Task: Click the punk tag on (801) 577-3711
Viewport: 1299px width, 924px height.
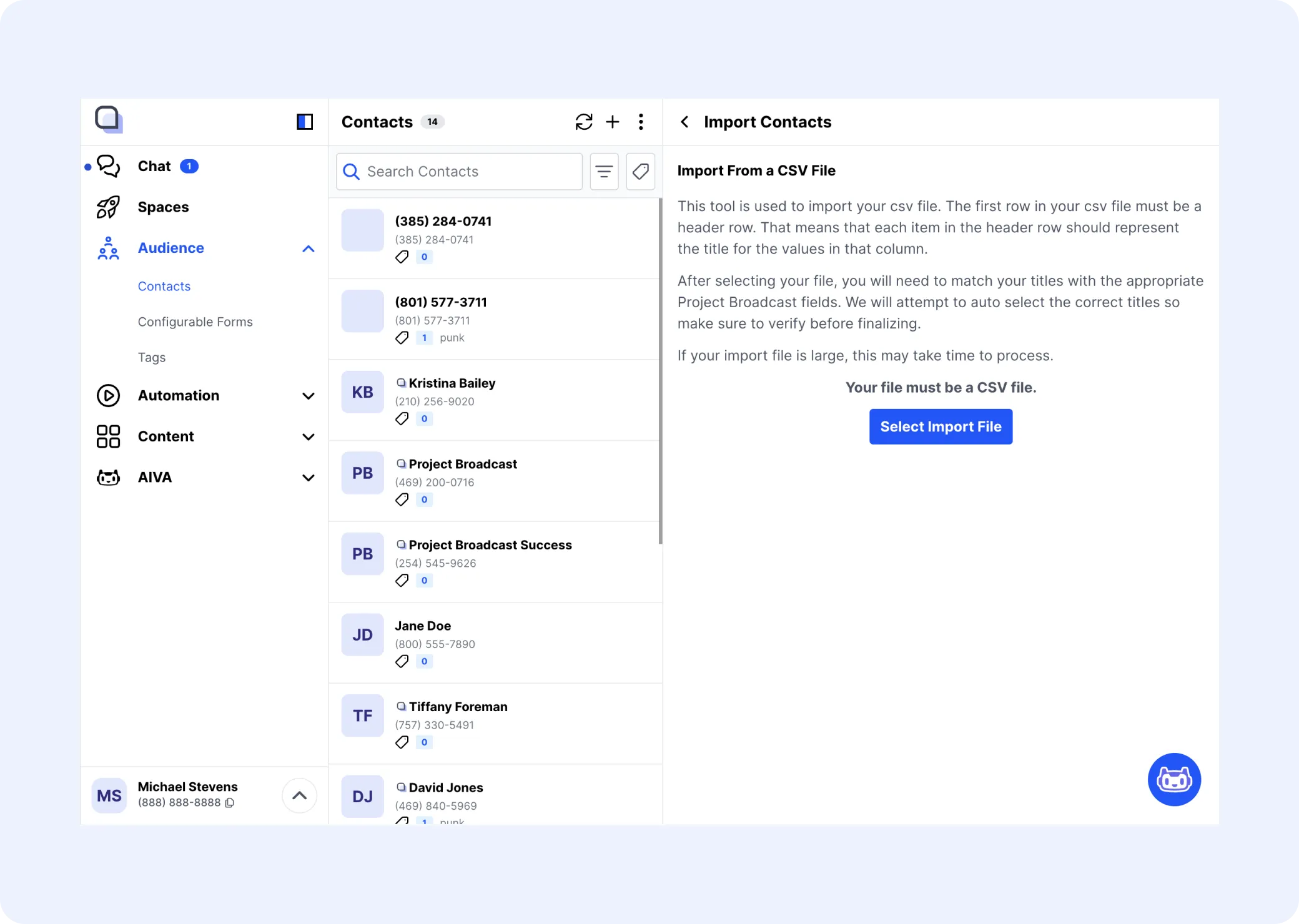Action: tap(452, 338)
